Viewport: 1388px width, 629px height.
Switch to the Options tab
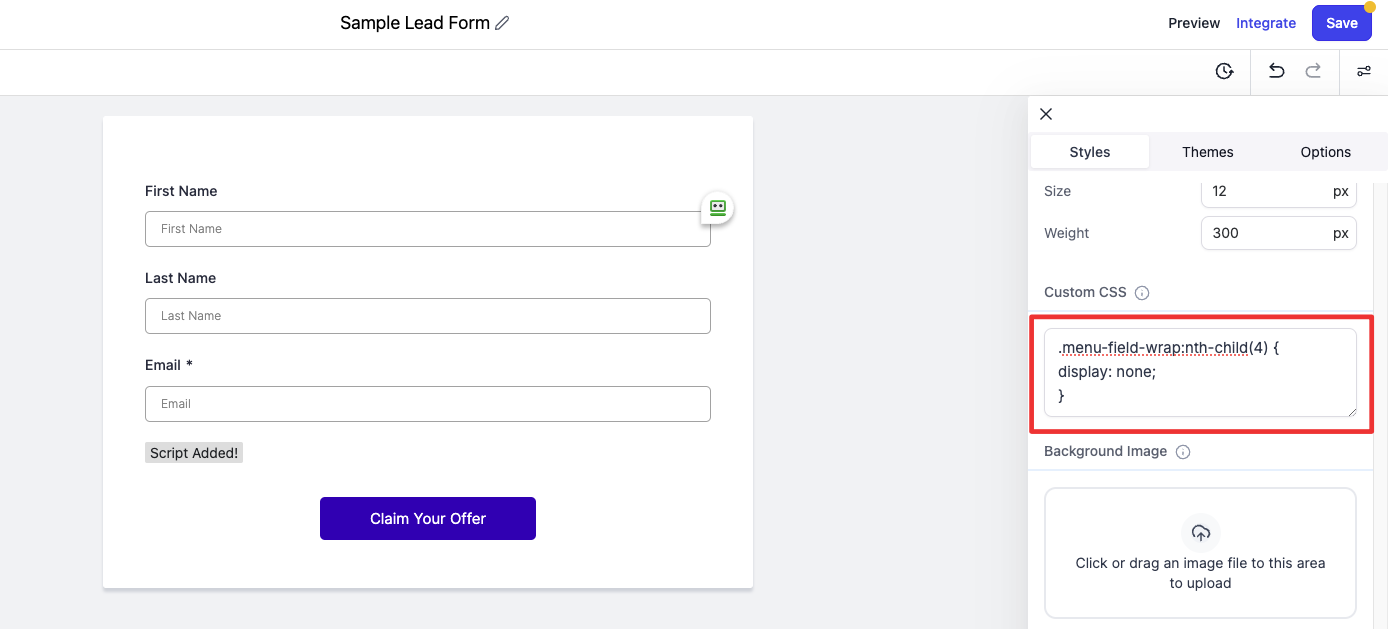pos(1325,152)
